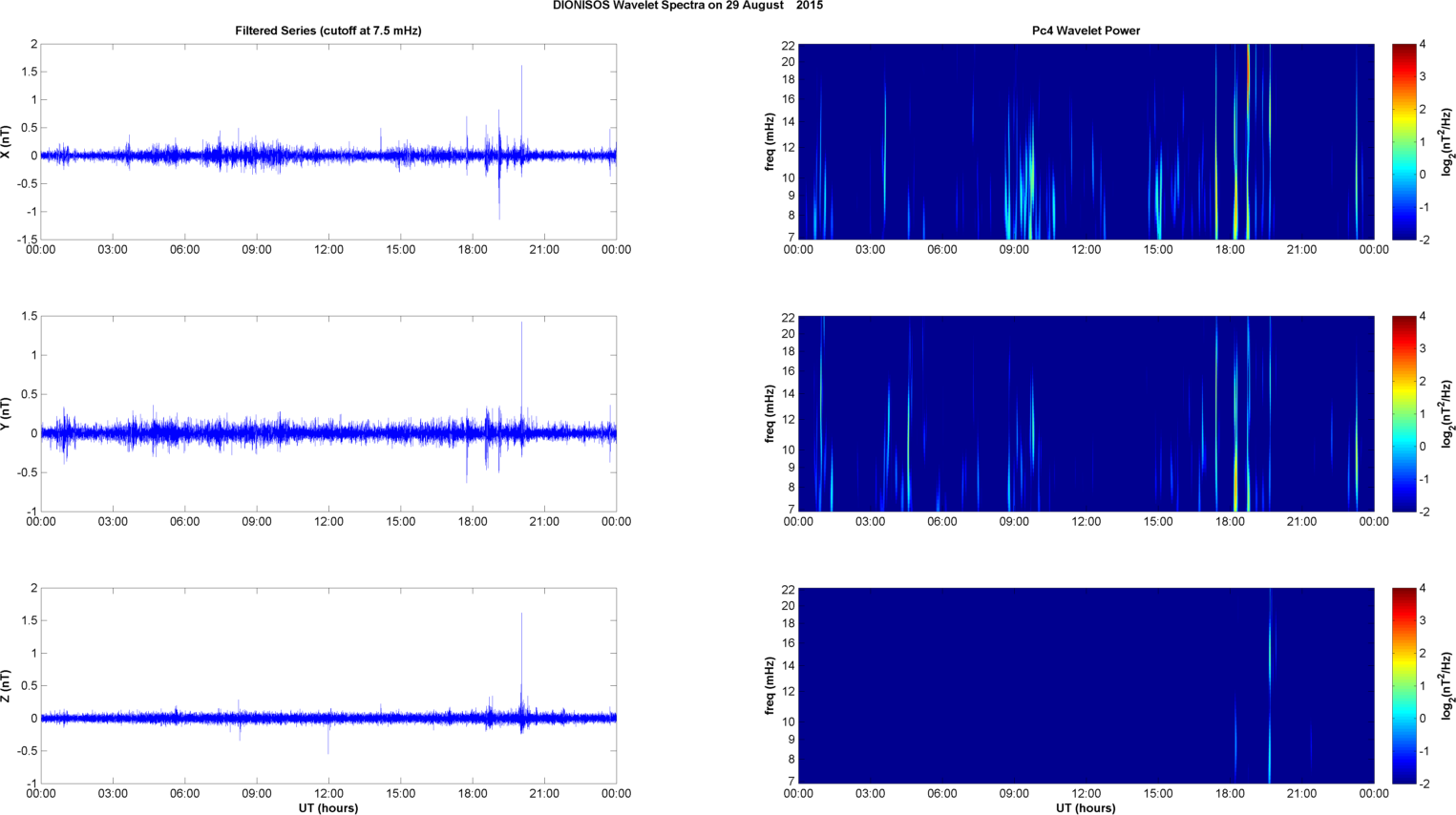Click UT (hours) label under bottom wavelet plot
This screenshot has height=815, width=1456.
tap(1086, 807)
